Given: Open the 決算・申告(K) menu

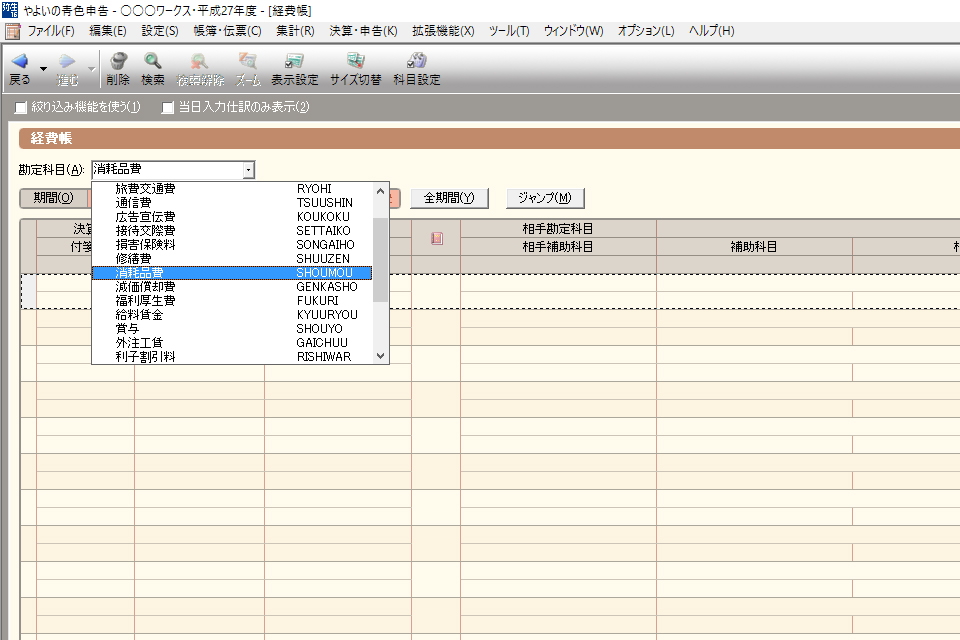Looking at the screenshot, I should pos(363,31).
